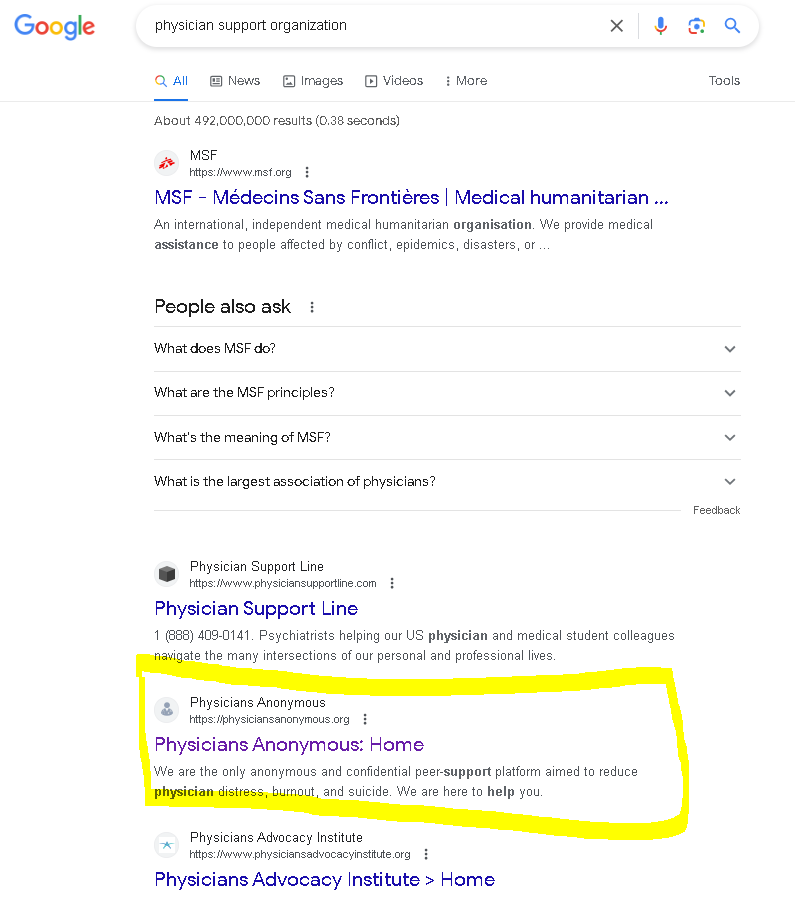795x898 pixels.
Task: Start voice search with microphone icon
Action: (660, 26)
